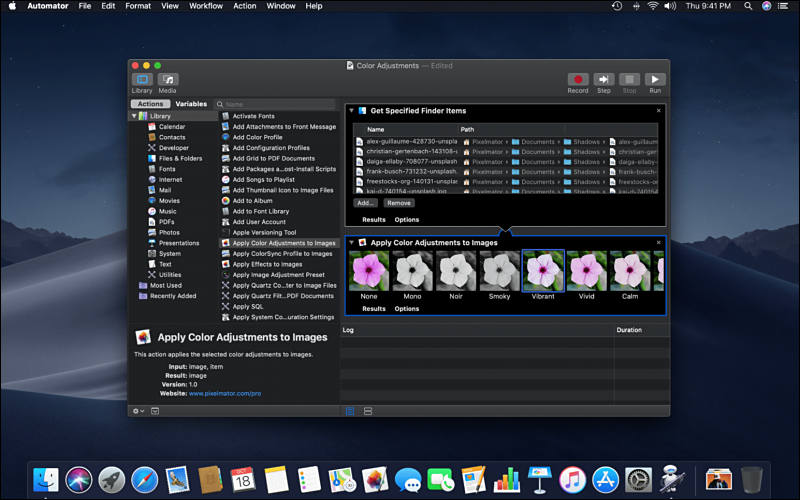
Task: Click the Record button in the toolbar
Action: [578, 80]
